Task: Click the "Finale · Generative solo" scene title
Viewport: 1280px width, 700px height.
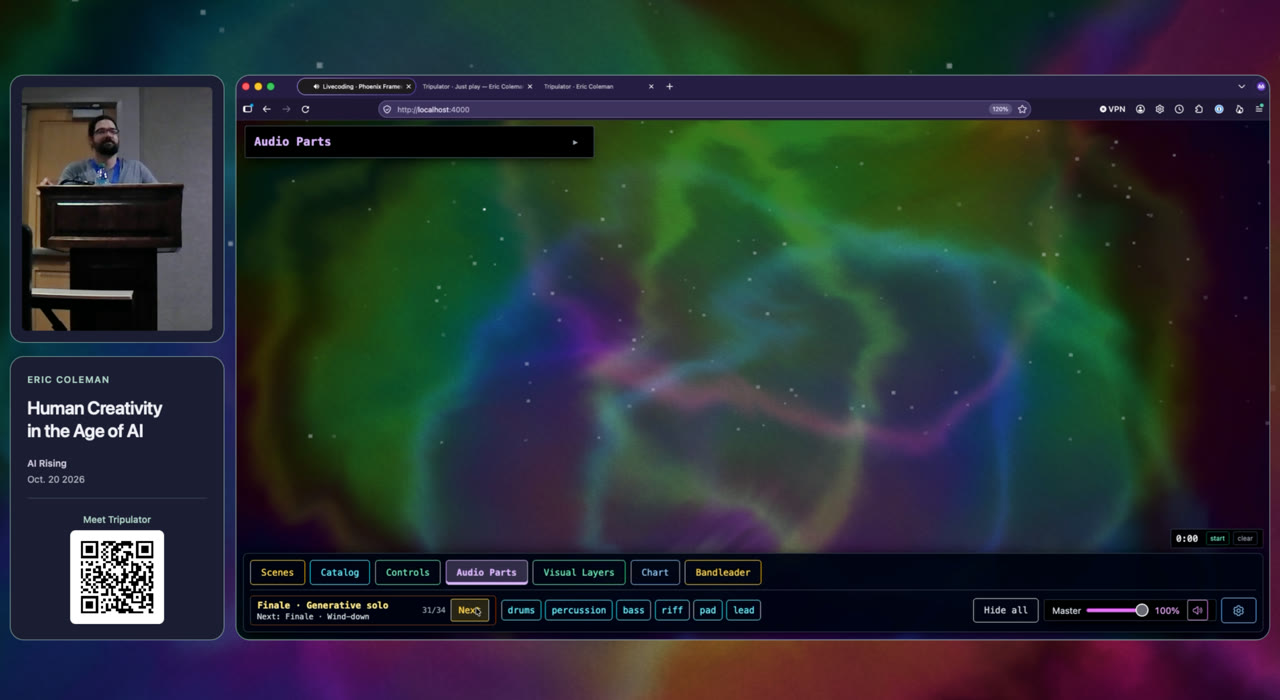Action: tap(322, 605)
